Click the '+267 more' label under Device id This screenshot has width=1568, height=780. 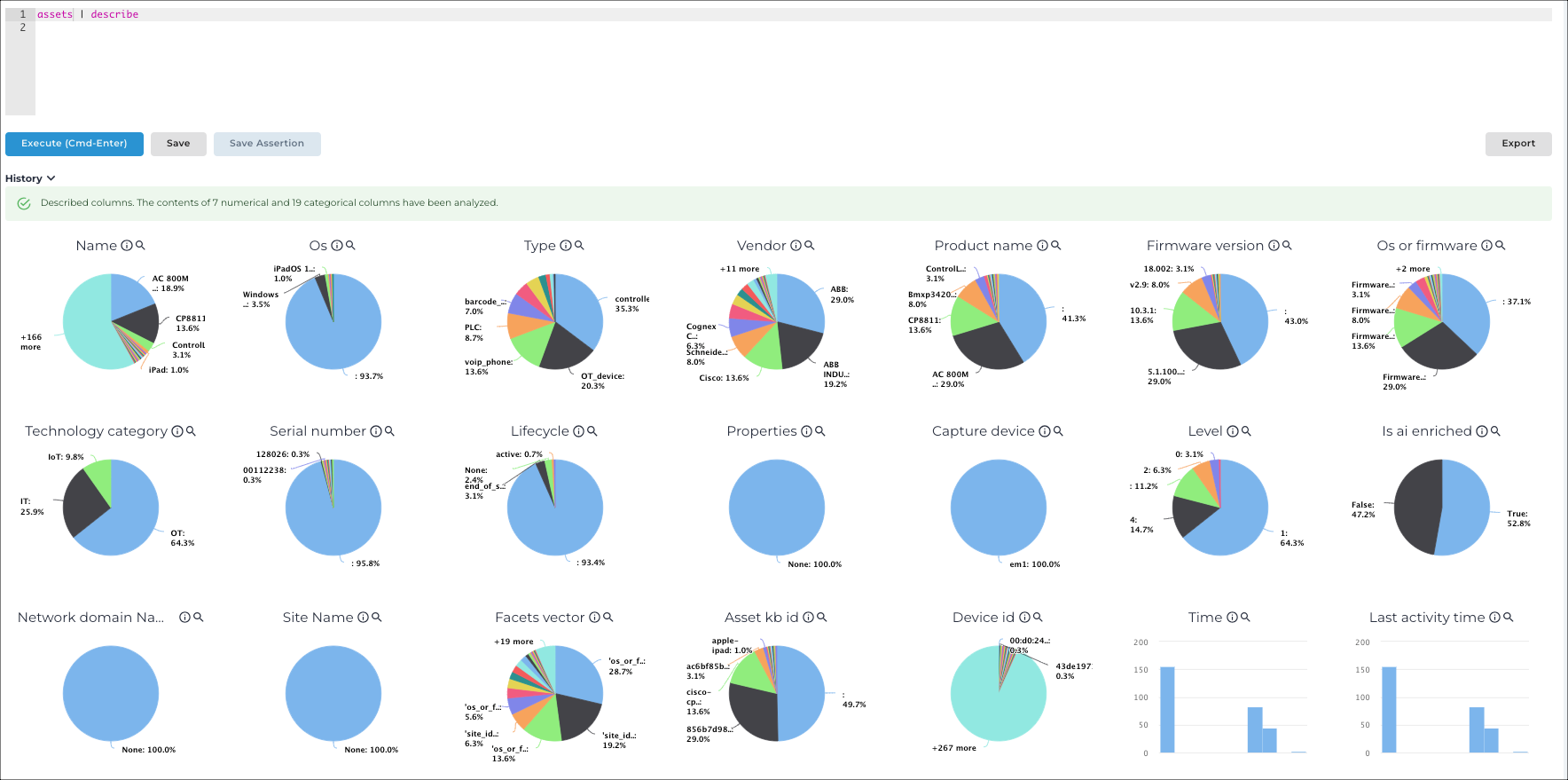click(954, 748)
